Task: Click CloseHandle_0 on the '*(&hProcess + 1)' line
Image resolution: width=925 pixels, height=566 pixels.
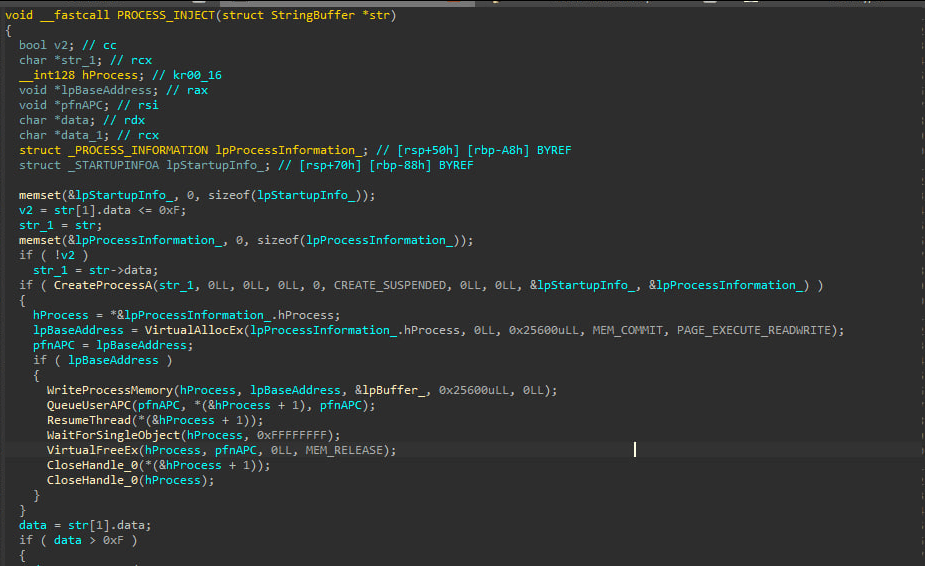Action: click(x=92, y=466)
